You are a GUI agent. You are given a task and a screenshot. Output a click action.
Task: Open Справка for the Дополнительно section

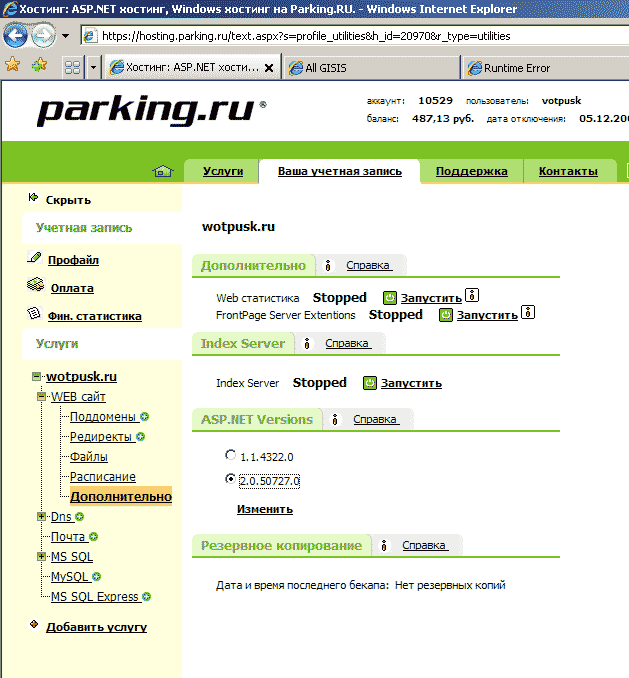[x=368, y=265]
